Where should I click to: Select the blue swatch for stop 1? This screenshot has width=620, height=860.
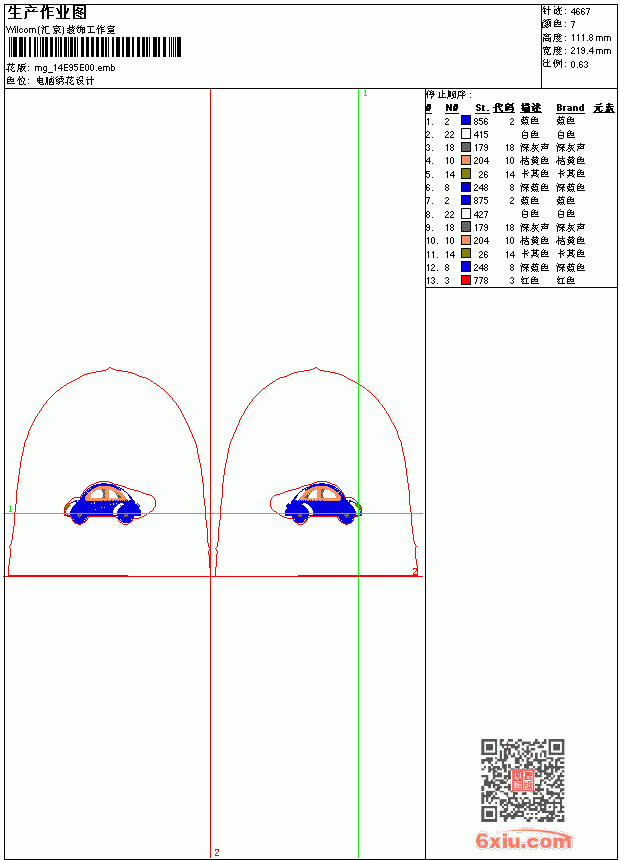point(466,121)
